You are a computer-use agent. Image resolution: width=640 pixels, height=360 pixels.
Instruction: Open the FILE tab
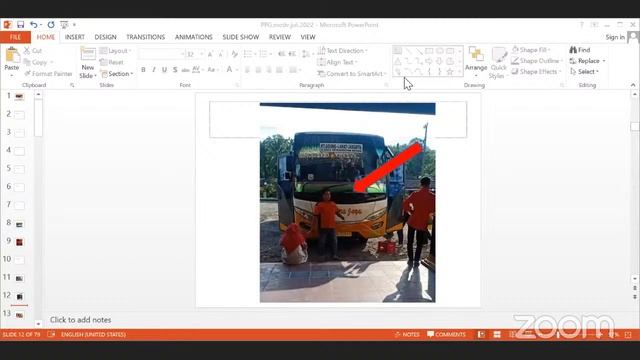click(x=15, y=37)
